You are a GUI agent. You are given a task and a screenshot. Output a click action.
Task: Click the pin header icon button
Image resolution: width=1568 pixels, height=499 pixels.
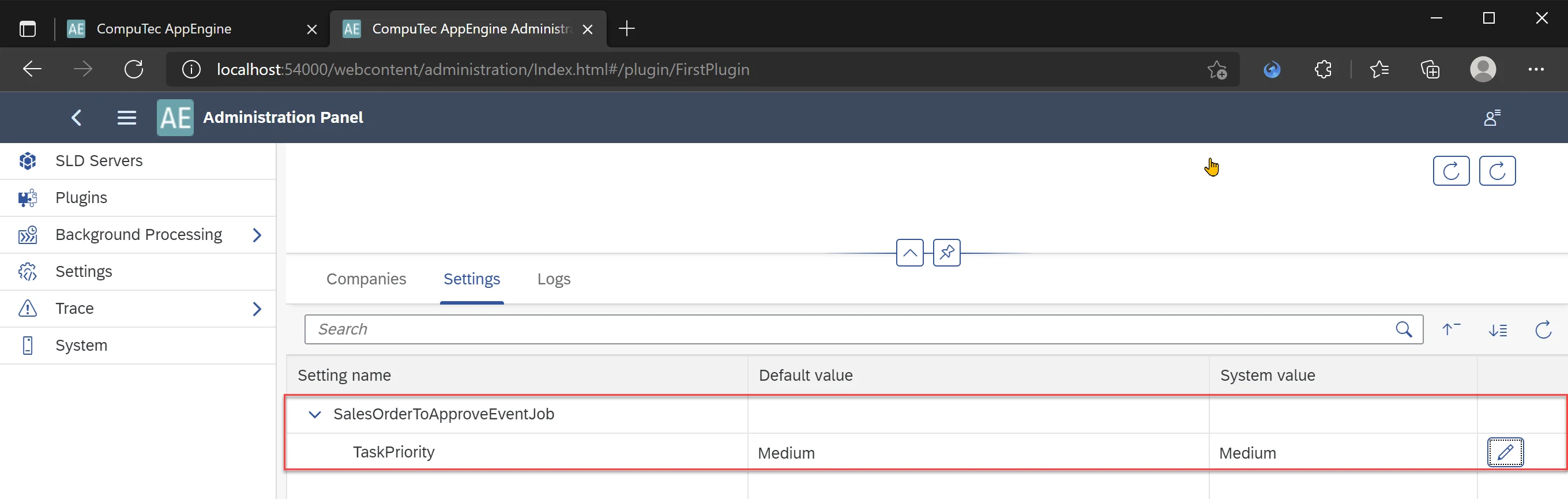pyautogui.click(x=946, y=253)
